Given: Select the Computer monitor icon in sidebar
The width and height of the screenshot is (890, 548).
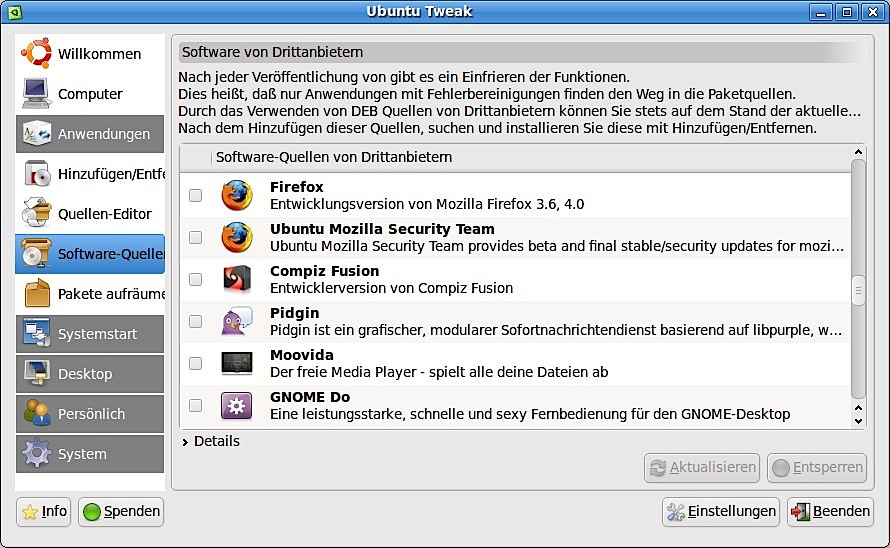Looking at the screenshot, I should [x=36, y=94].
